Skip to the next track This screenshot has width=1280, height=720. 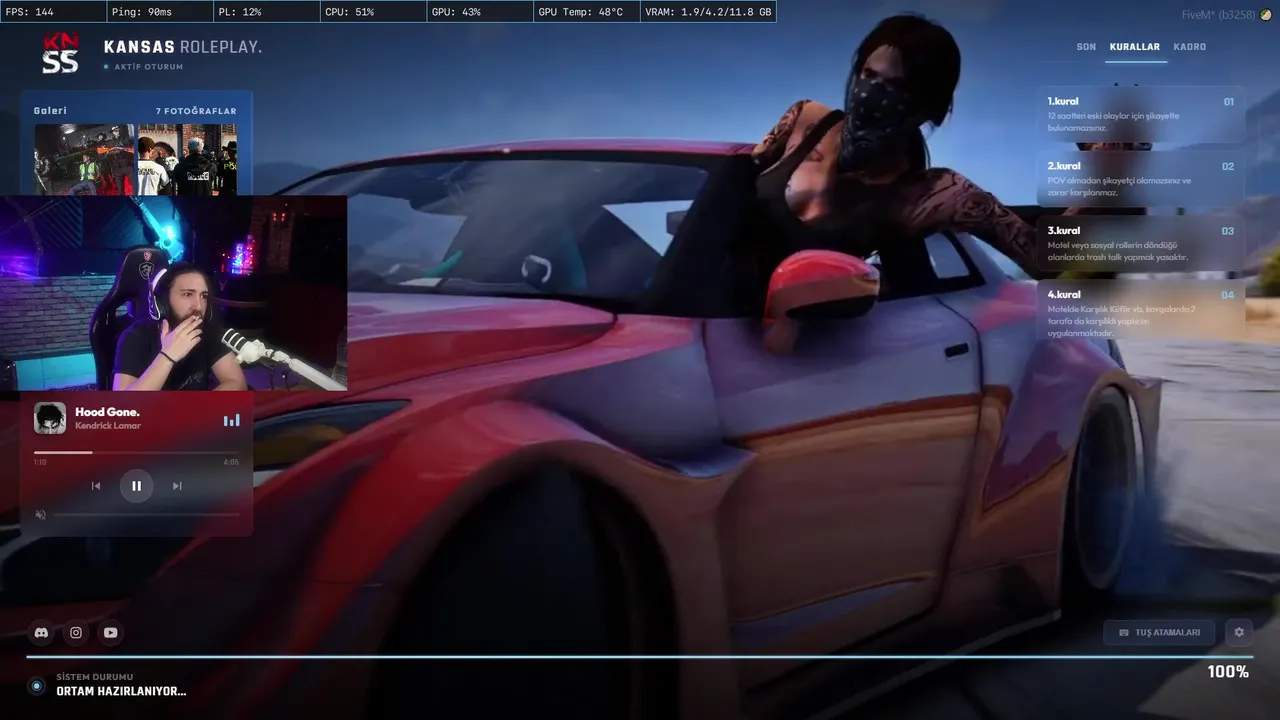tap(177, 486)
